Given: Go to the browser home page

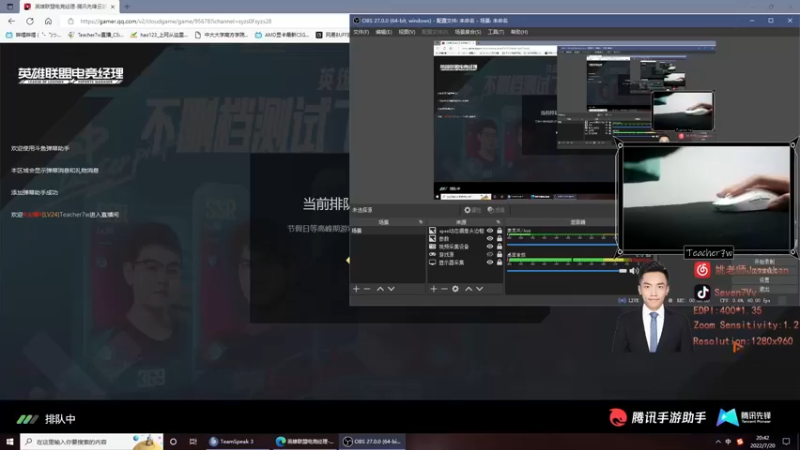Looking at the screenshot, I should point(48,21).
